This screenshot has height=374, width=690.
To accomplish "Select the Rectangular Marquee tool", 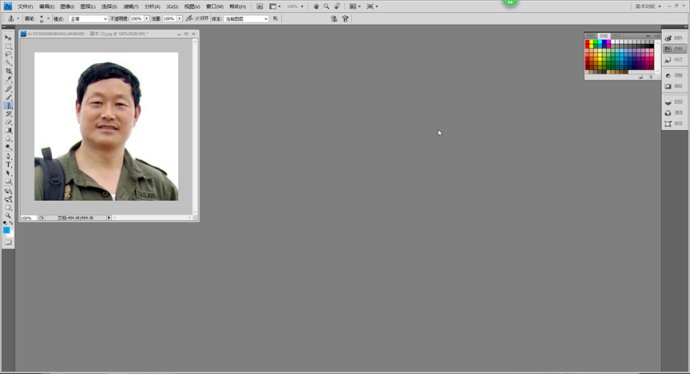I will (x=8, y=46).
